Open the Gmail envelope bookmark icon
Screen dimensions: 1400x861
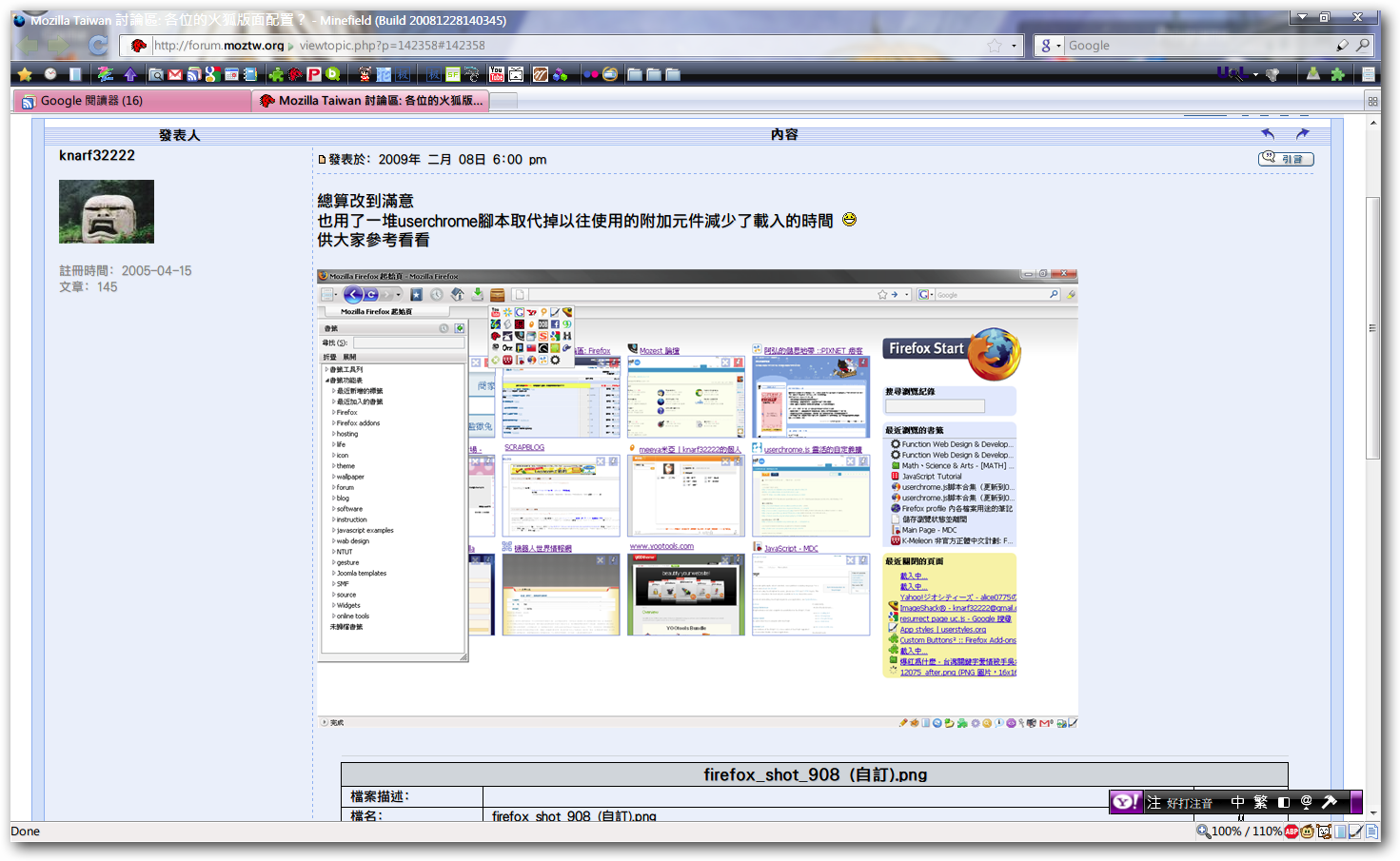point(175,74)
